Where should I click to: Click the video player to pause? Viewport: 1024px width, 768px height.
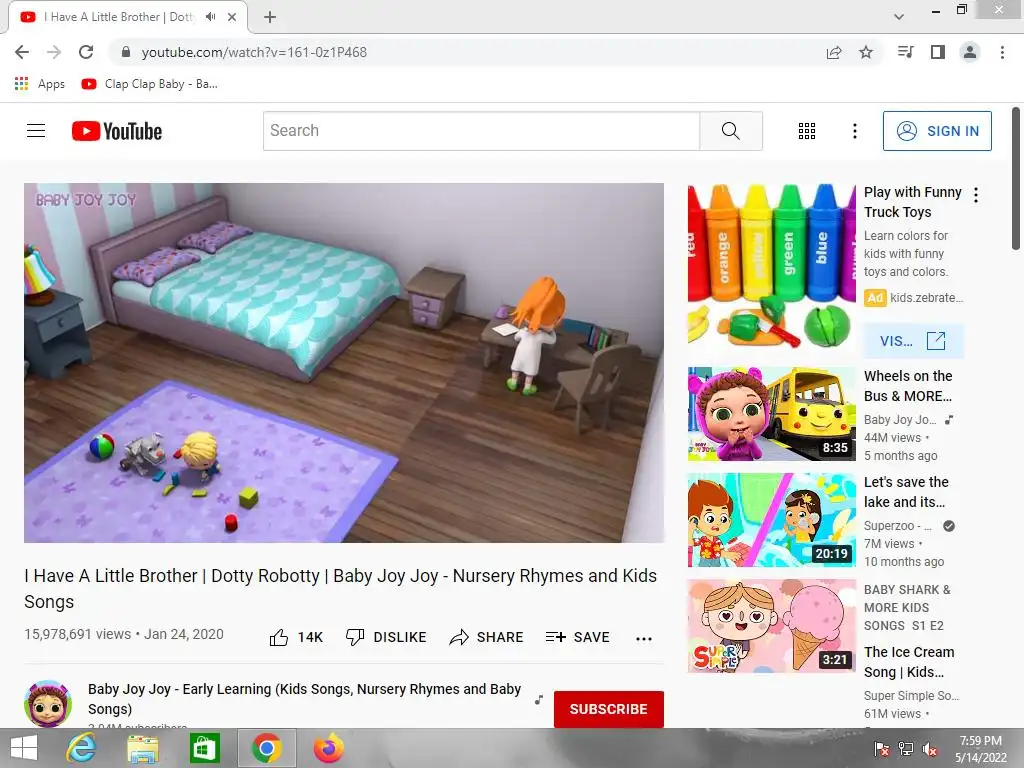344,362
